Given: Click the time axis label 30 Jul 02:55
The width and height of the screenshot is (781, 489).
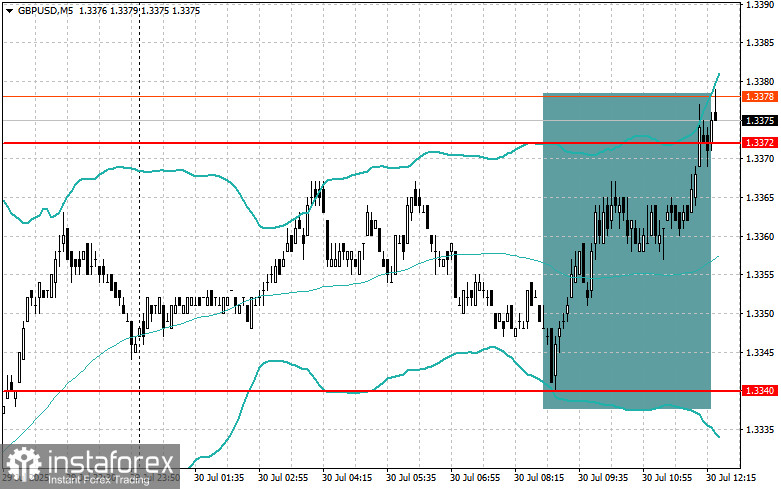Looking at the screenshot, I should pos(283,478).
